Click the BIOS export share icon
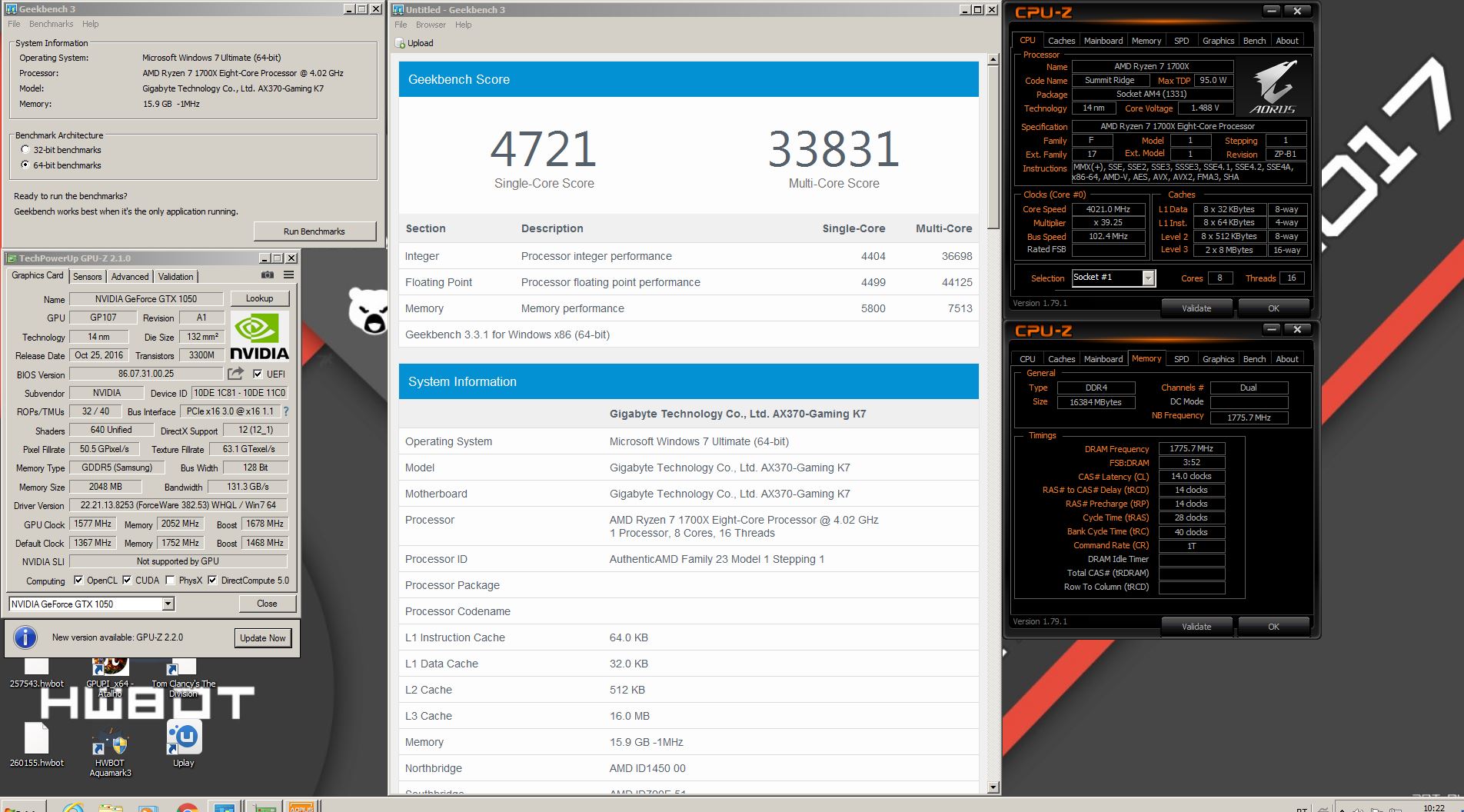Image resolution: width=1464 pixels, height=812 pixels. coord(235,373)
